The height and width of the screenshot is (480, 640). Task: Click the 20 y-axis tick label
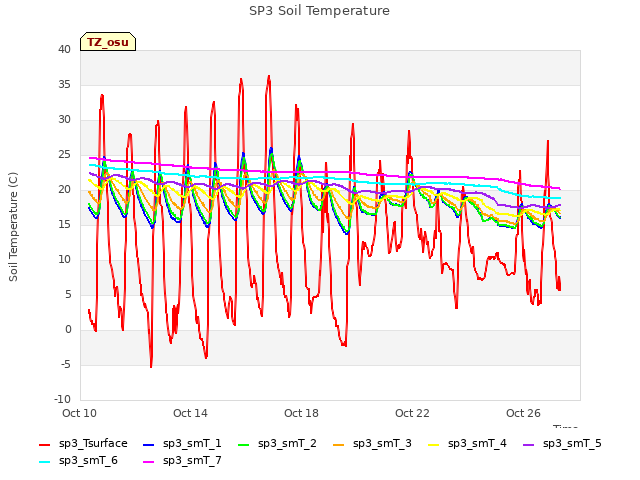[x=64, y=189]
